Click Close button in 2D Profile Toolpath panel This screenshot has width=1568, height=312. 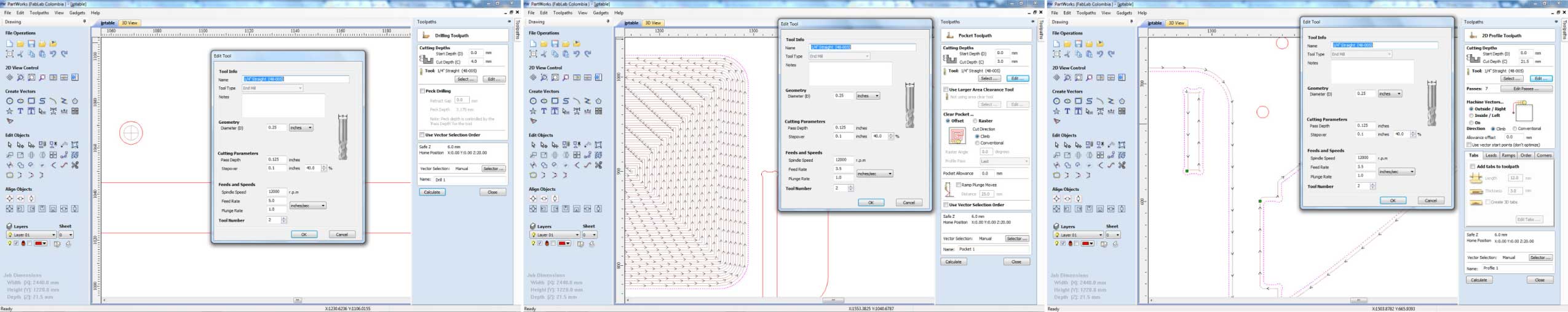(x=1539, y=280)
